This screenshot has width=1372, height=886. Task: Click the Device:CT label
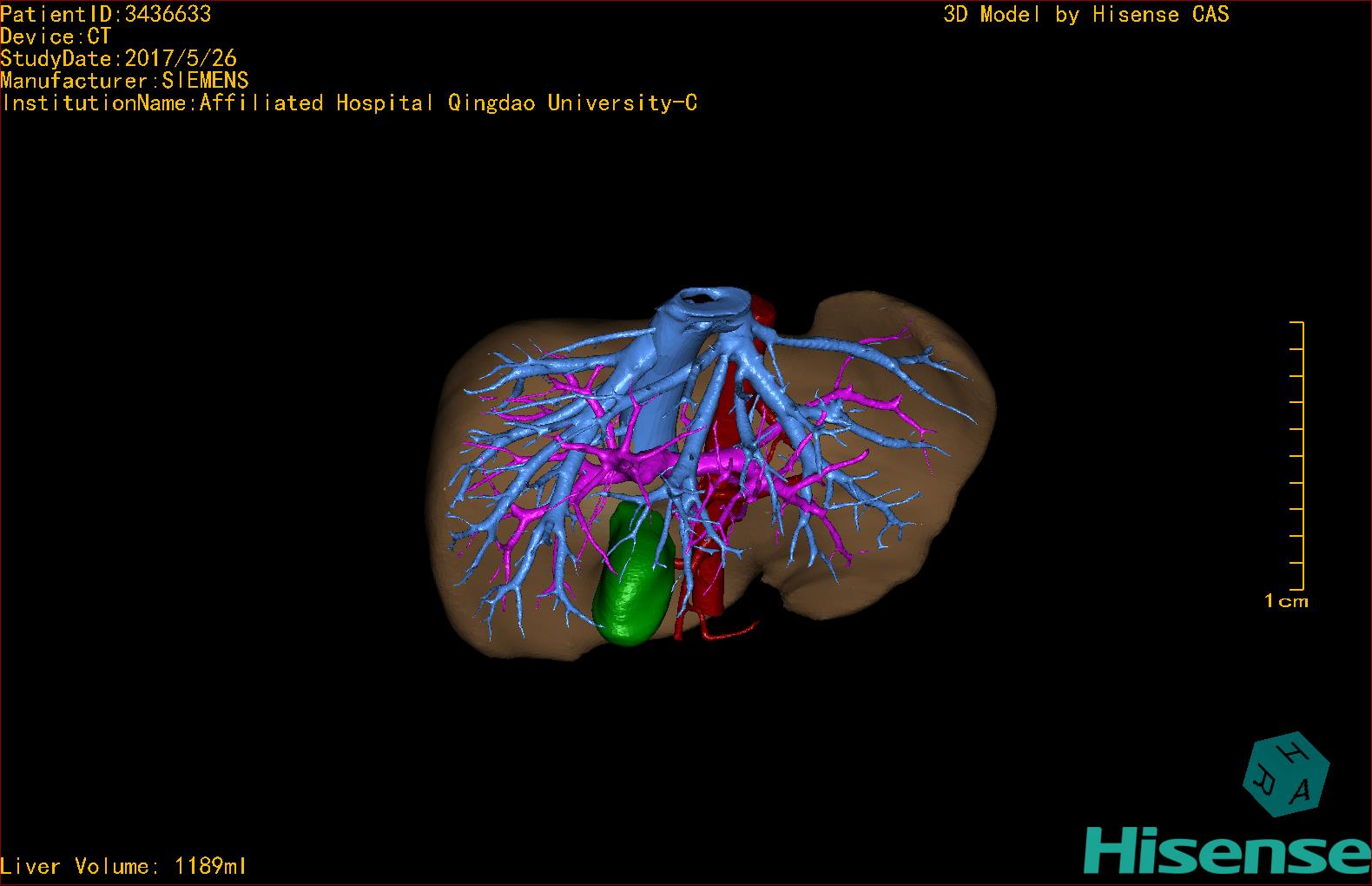point(56,36)
